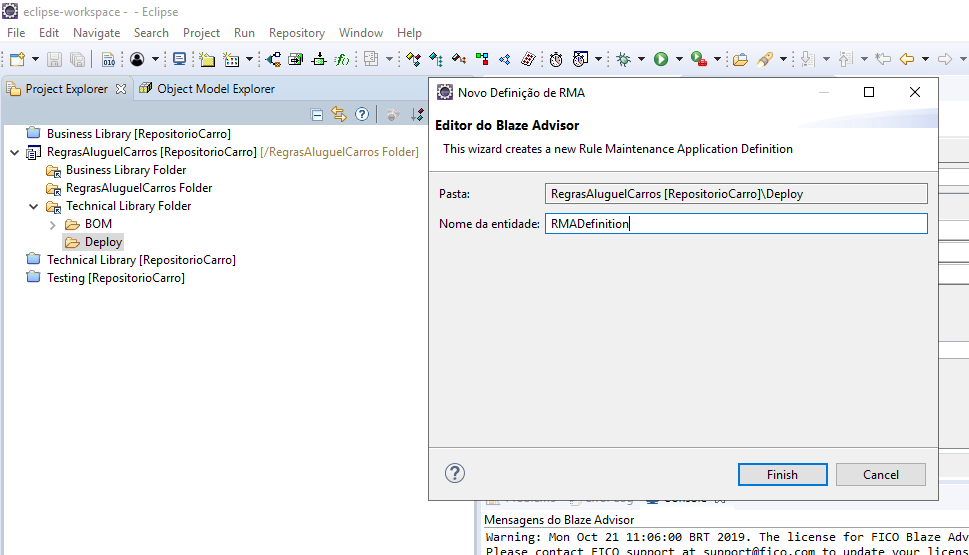969x555 pixels.
Task: Click the pen marker toolbar icon
Action: click(765, 59)
